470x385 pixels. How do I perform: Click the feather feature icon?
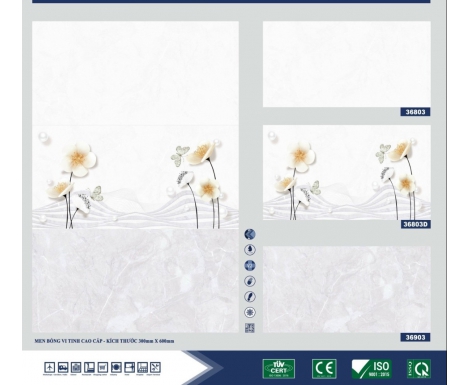pyautogui.click(x=250, y=297)
